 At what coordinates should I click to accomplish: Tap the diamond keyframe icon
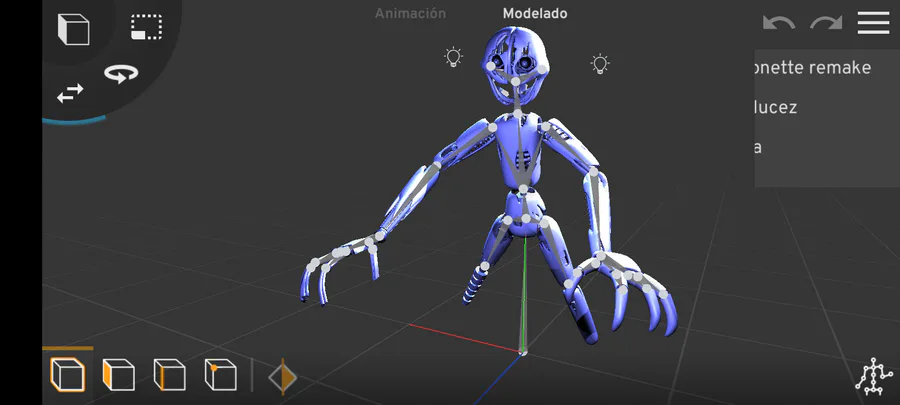[282, 377]
